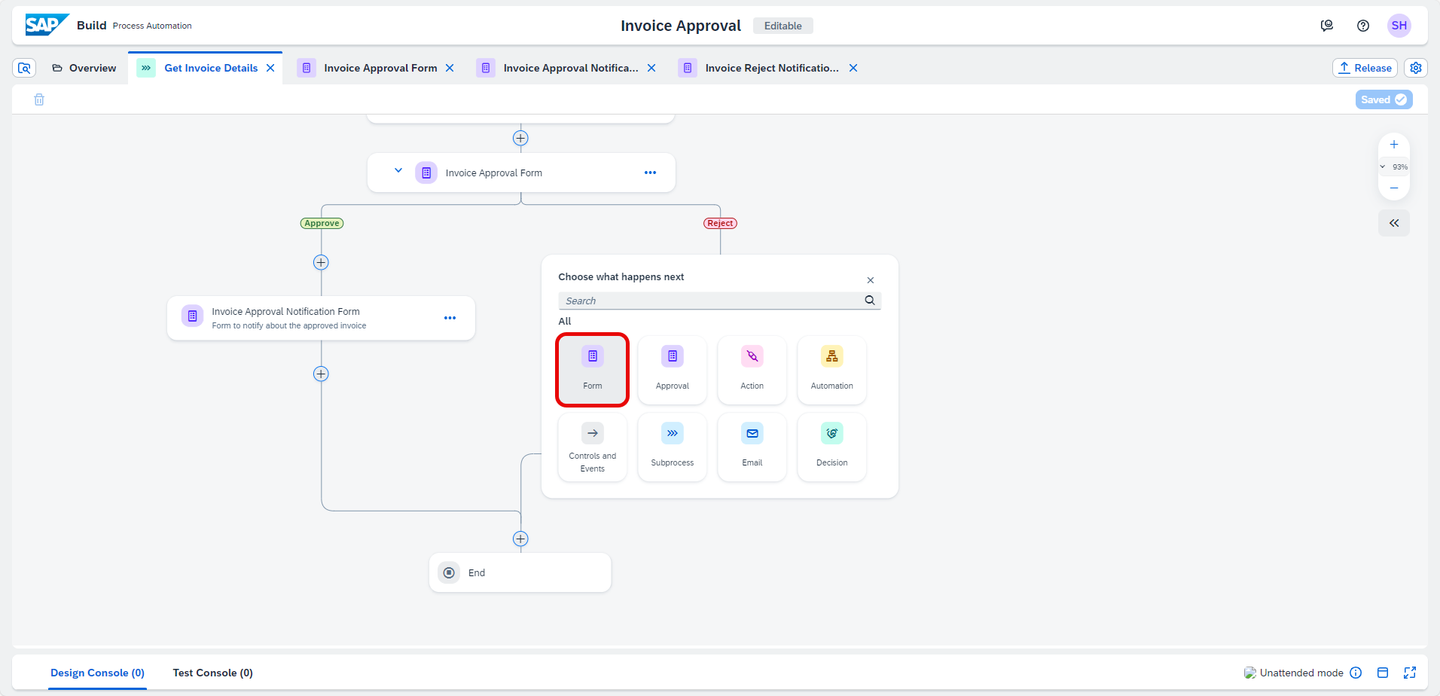This screenshot has height=696, width=1440.
Task: Close the Choose what happens next popup
Action: pos(870,281)
